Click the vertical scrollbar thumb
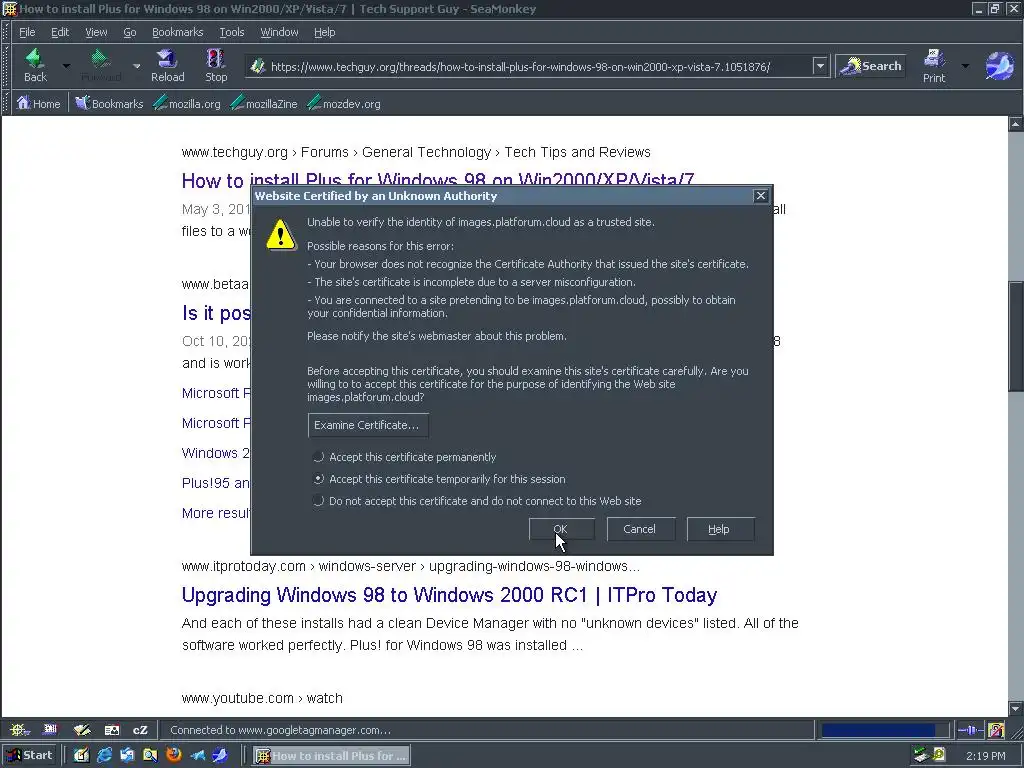1024x768 pixels. coord(1016,336)
